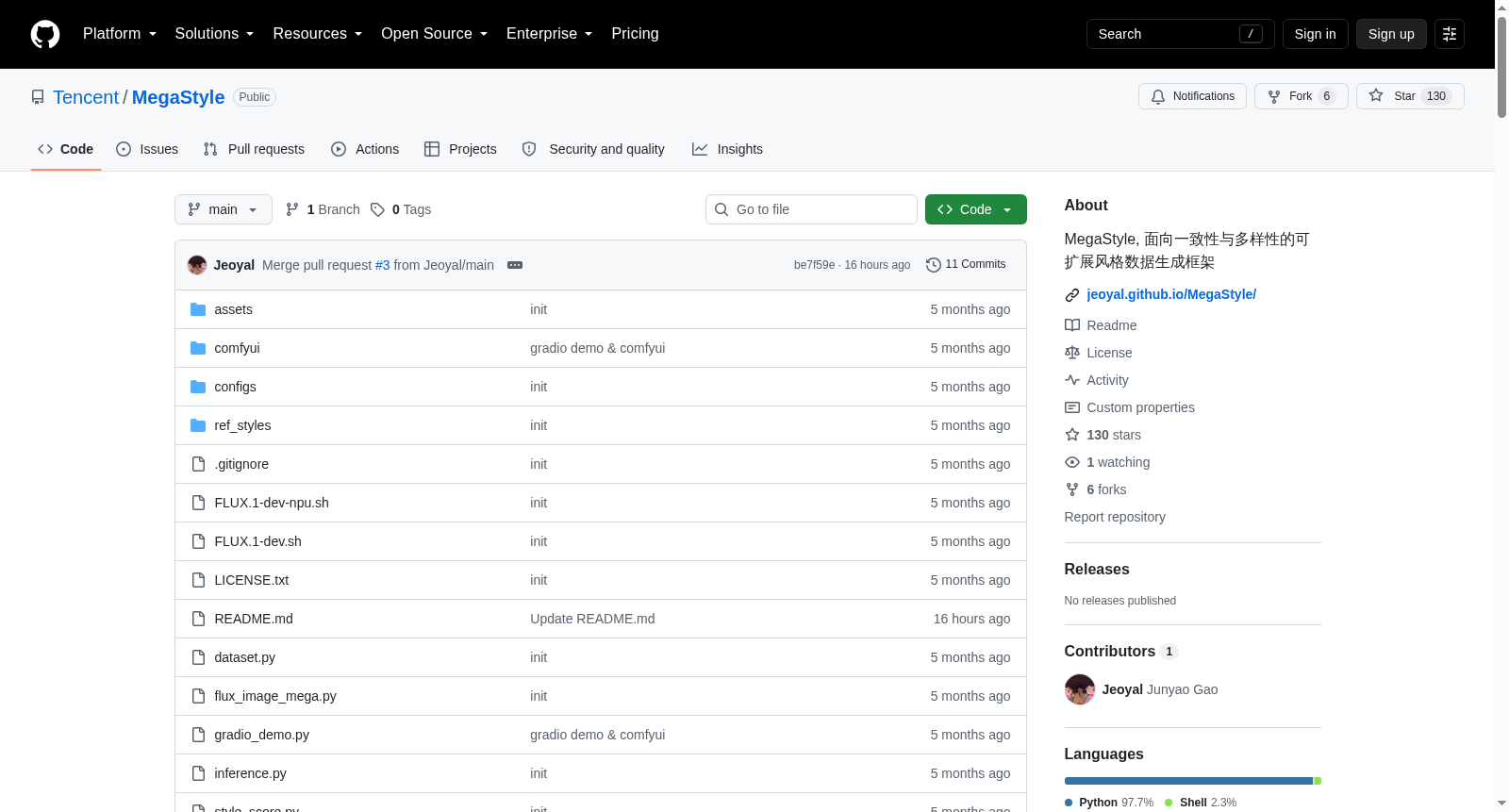This screenshot has height=812, width=1509.
Task: Click the configs folder icon
Action: 198,387
